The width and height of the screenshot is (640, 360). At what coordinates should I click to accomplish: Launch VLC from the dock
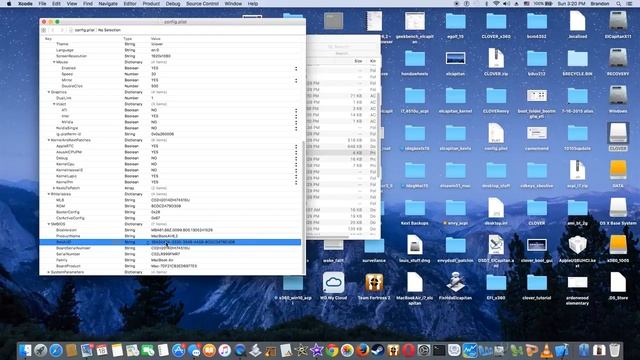[547, 350]
